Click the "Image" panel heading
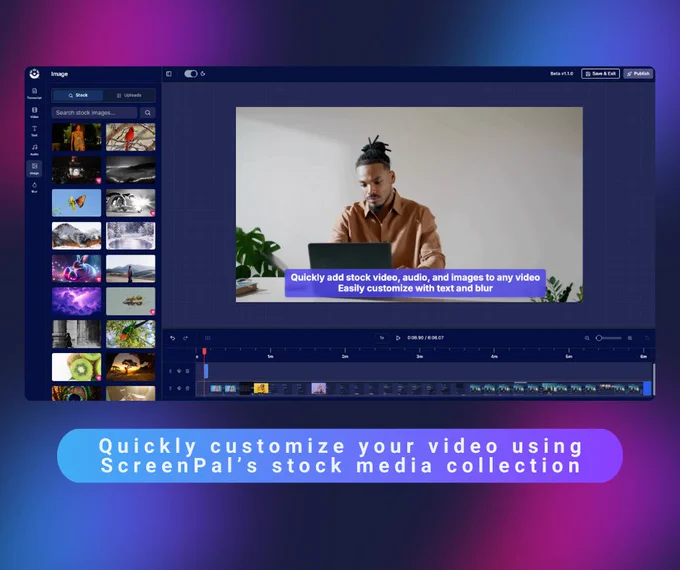The width and height of the screenshot is (680, 570). pos(59,74)
